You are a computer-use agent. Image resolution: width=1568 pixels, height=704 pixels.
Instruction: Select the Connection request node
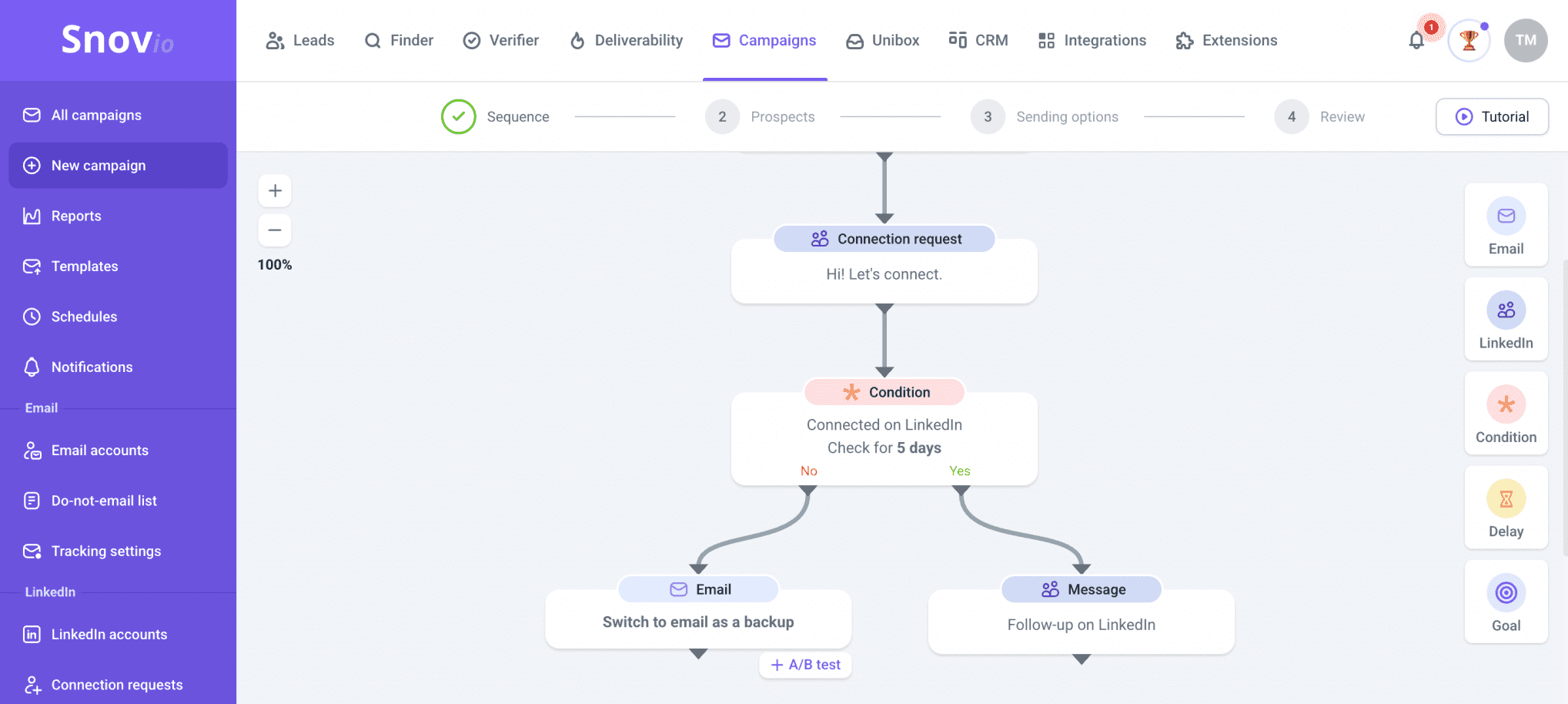pyautogui.click(x=884, y=266)
